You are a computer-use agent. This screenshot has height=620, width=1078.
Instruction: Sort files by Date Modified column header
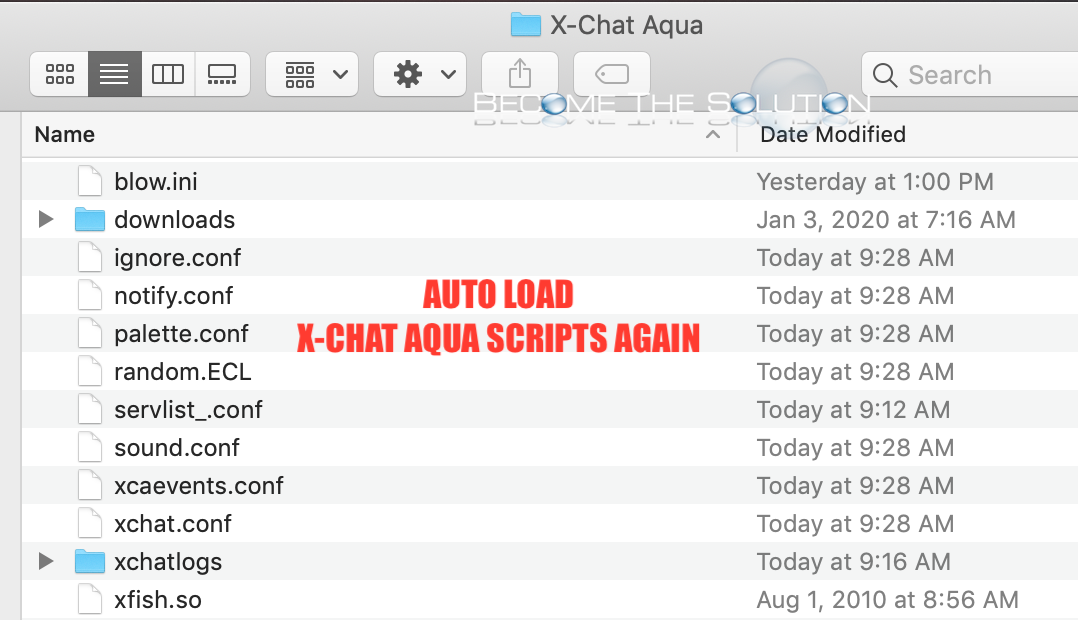tap(833, 134)
